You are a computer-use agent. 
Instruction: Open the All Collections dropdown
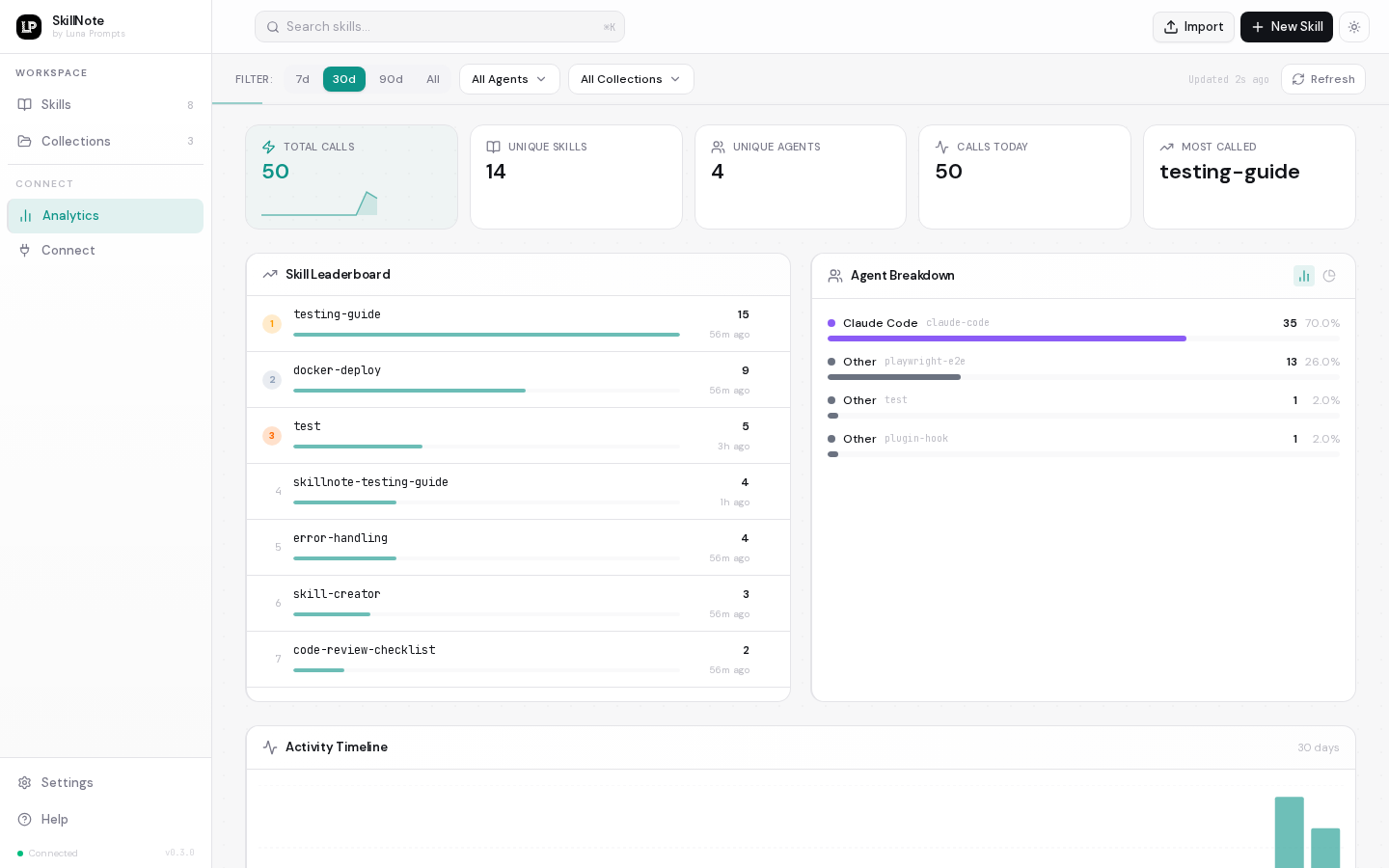(631, 79)
